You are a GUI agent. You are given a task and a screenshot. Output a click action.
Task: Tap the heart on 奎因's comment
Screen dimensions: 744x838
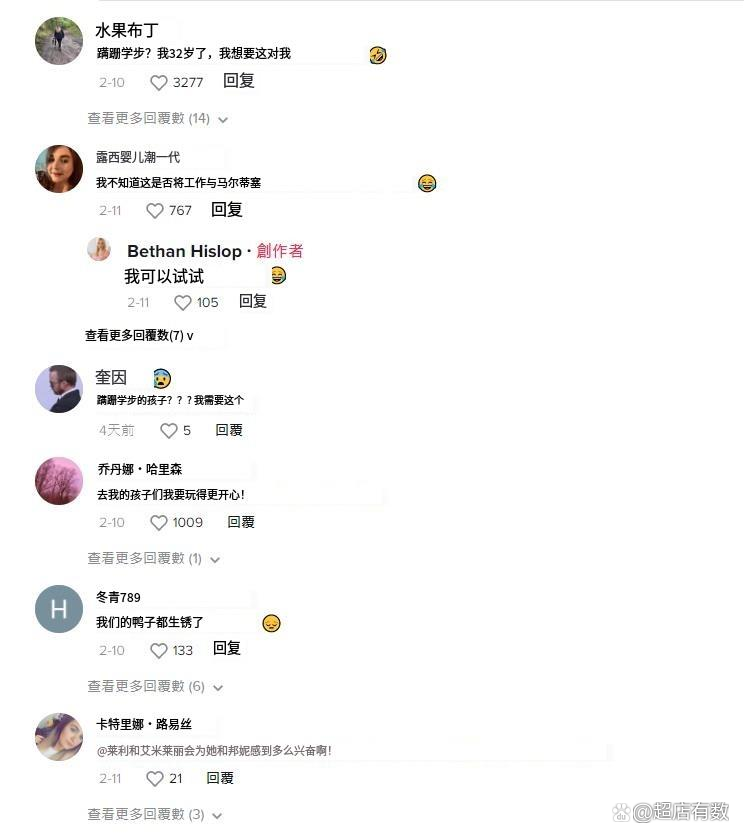169,431
